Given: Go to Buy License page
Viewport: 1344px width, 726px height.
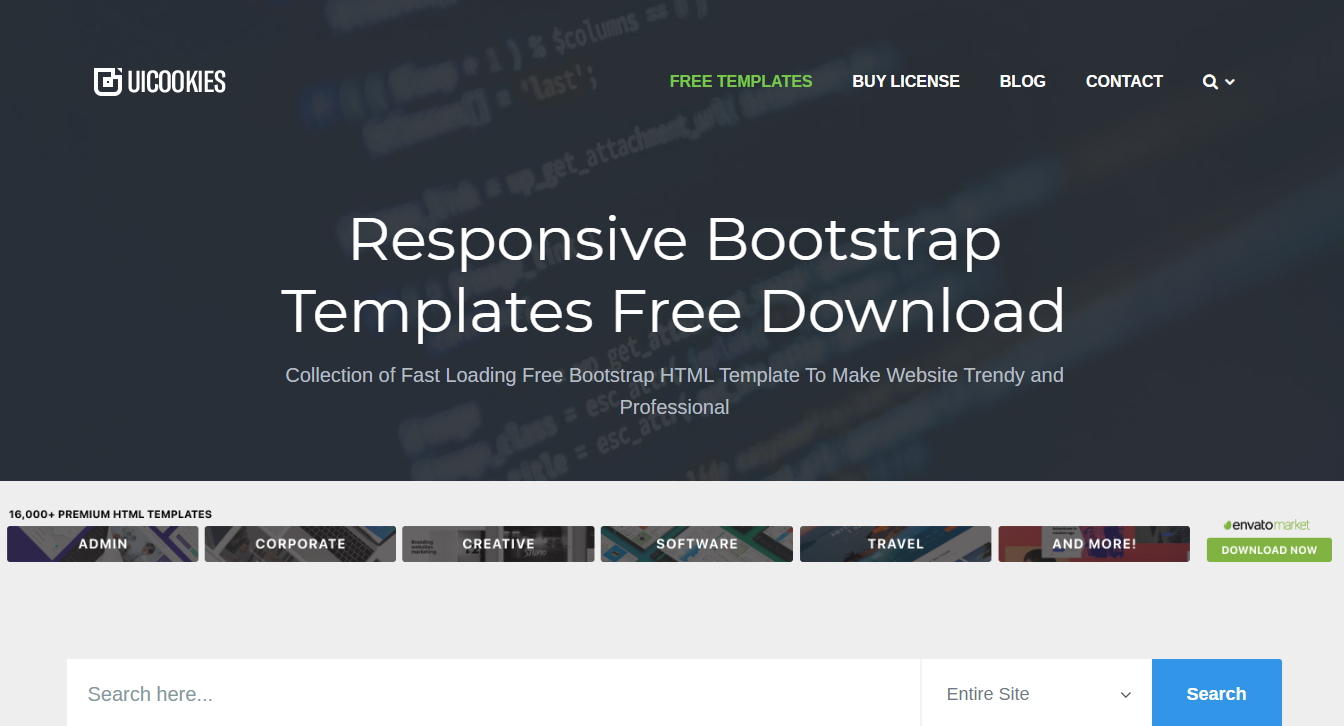Looking at the screenshot, I should tap(906, 82).
